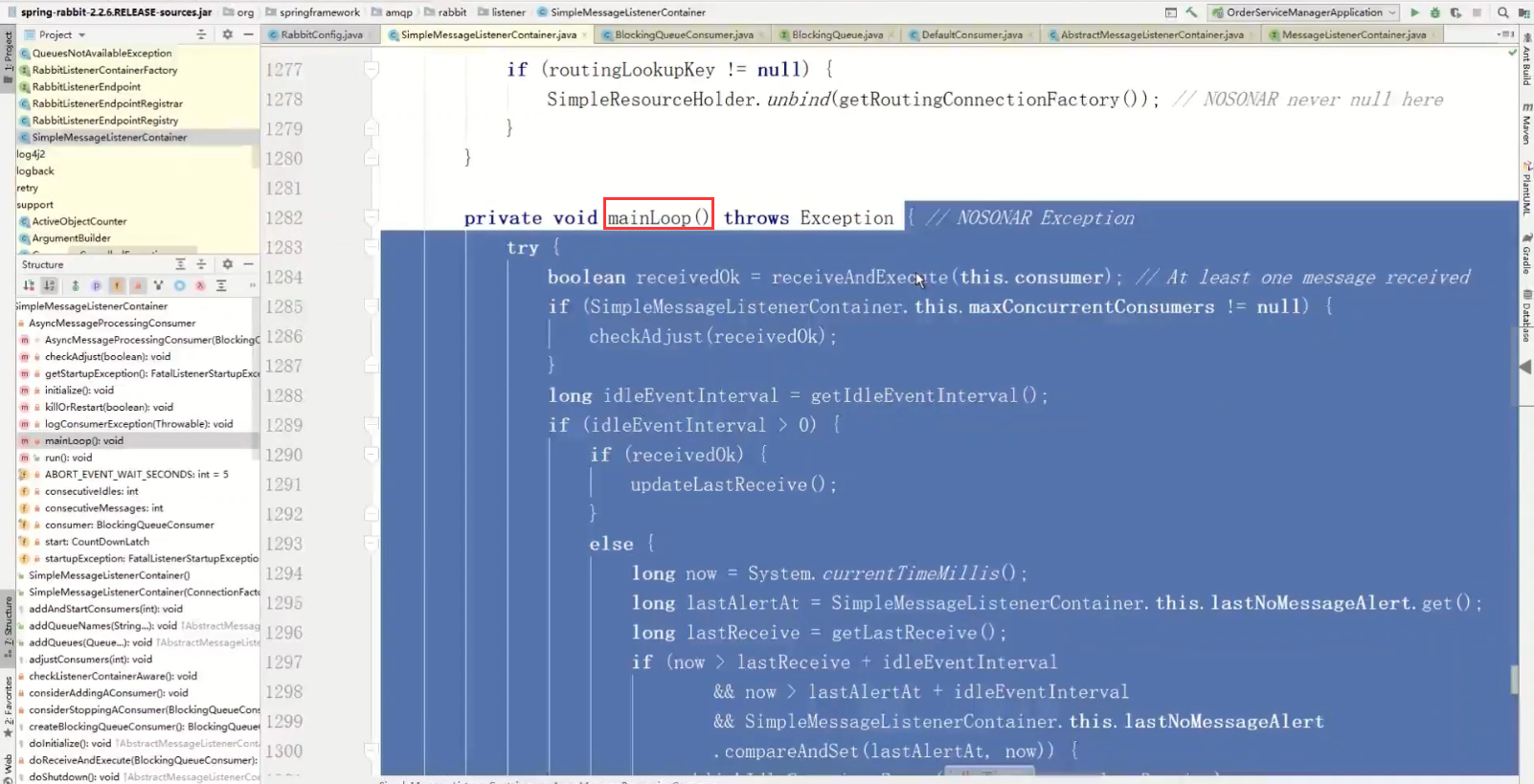Viewport: 1534px width, 784px height.
Task: Collapse all in the Structure panel
Action: pos(201,264)
